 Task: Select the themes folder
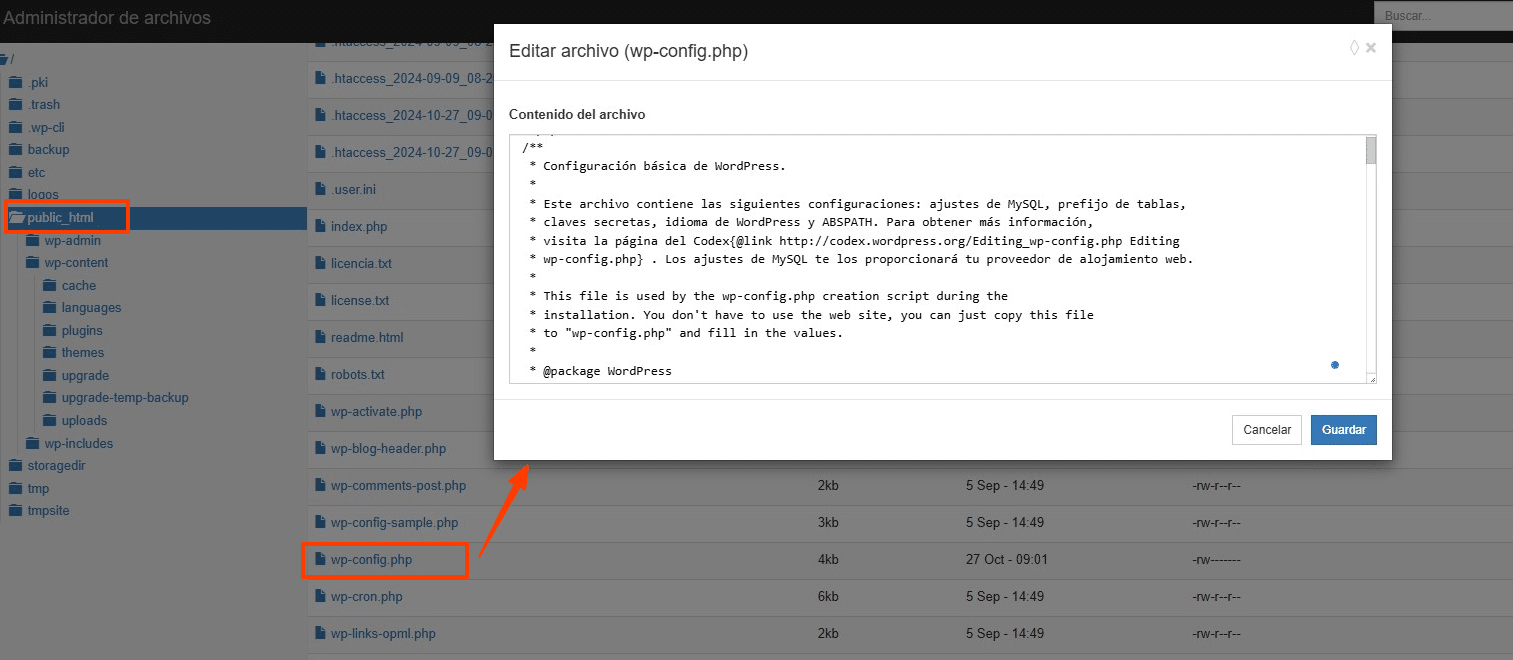tap(82, 353)
